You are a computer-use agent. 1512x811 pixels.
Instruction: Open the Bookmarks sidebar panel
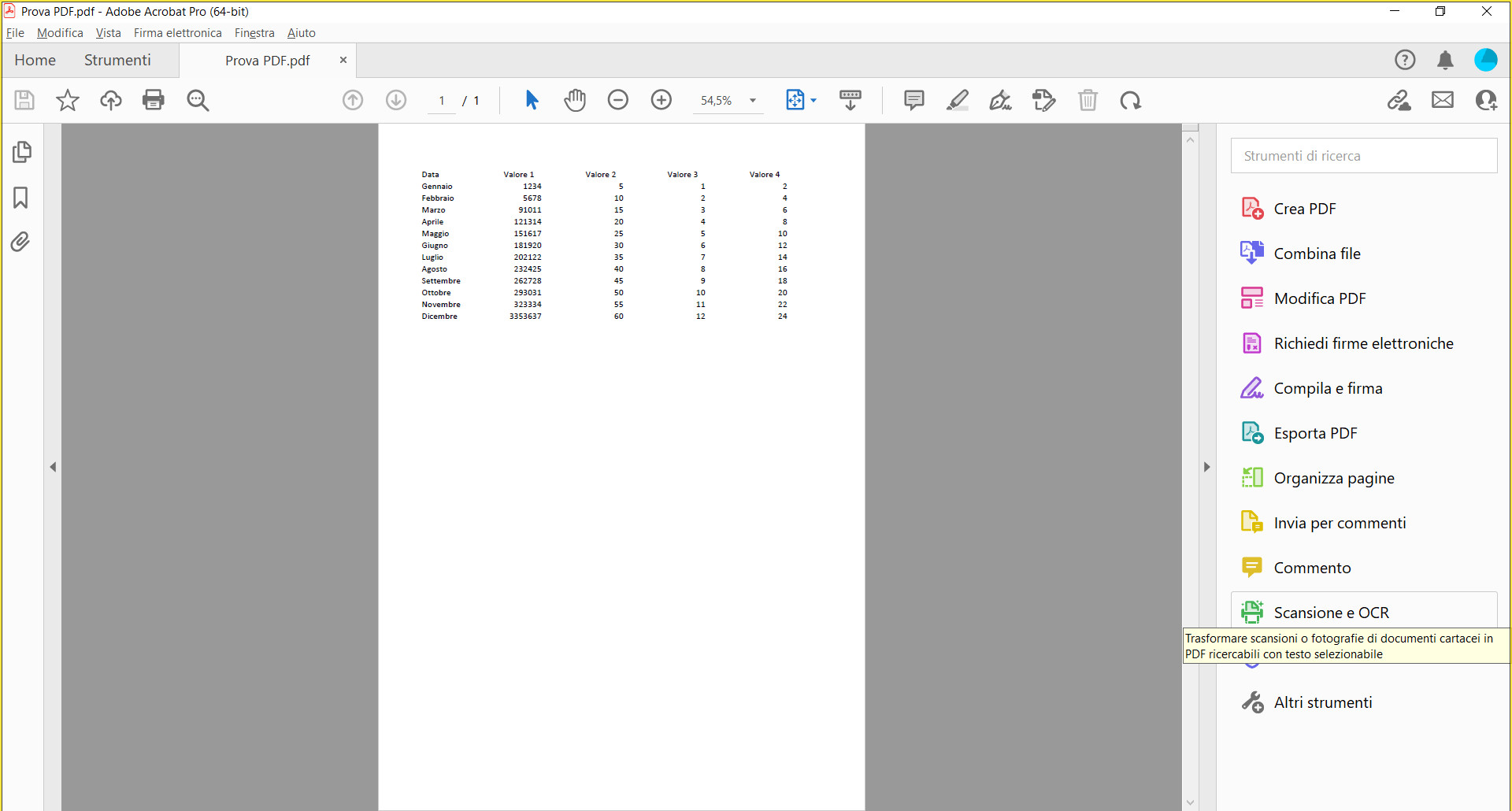coord(20,198)
